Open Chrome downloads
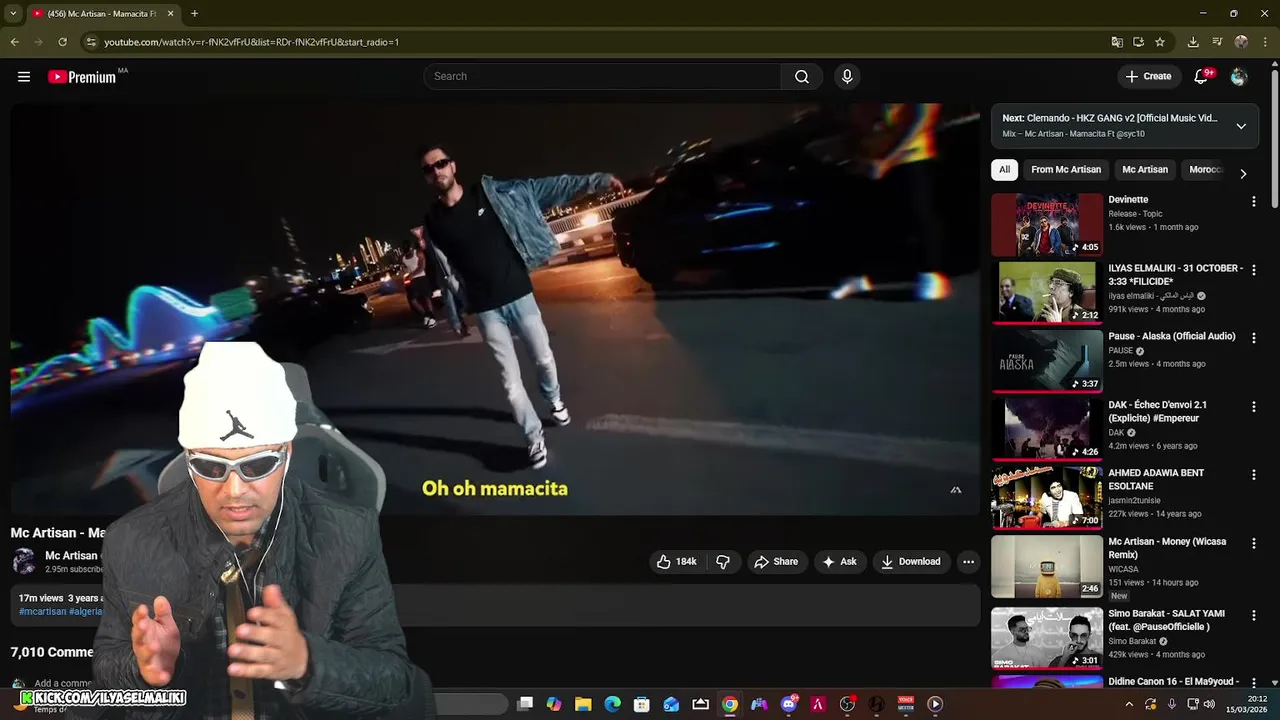 [1193, 42]
